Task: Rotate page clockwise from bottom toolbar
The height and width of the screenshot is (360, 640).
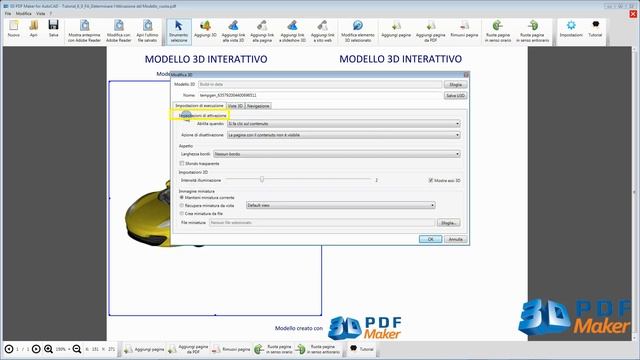Action: 273,349
